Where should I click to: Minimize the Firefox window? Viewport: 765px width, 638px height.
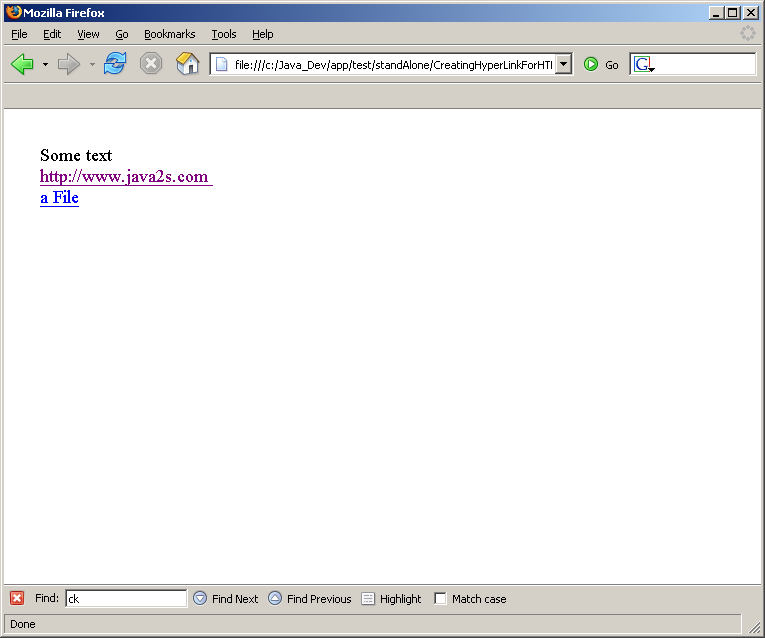click(x=716, y=13)
